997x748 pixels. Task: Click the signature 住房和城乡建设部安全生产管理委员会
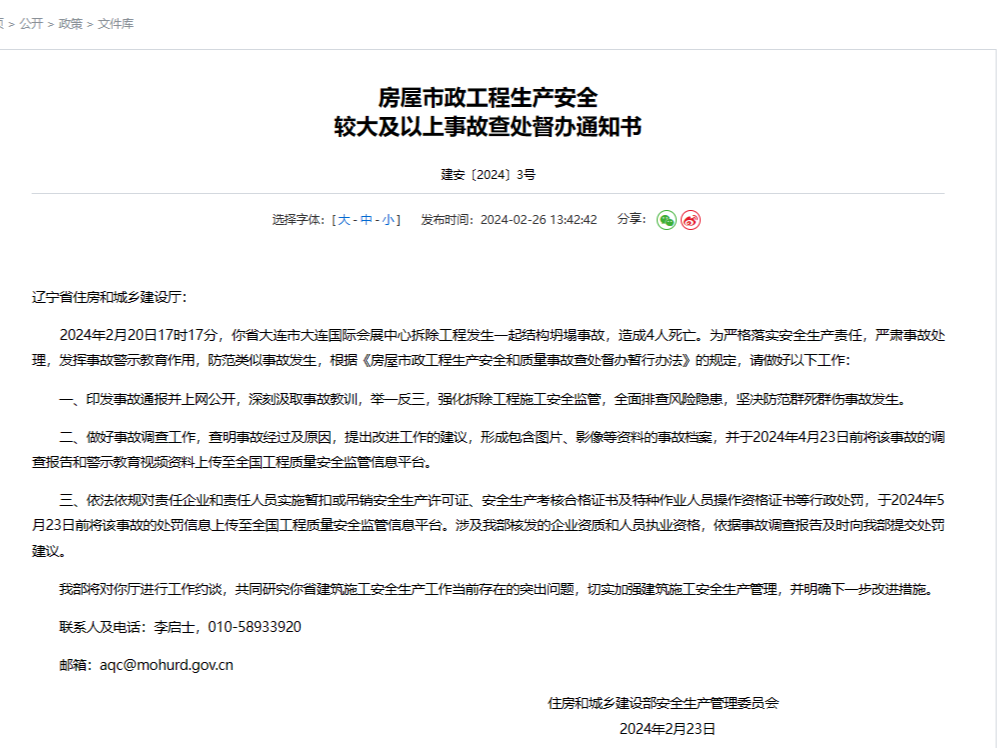[x=663, y=703]
